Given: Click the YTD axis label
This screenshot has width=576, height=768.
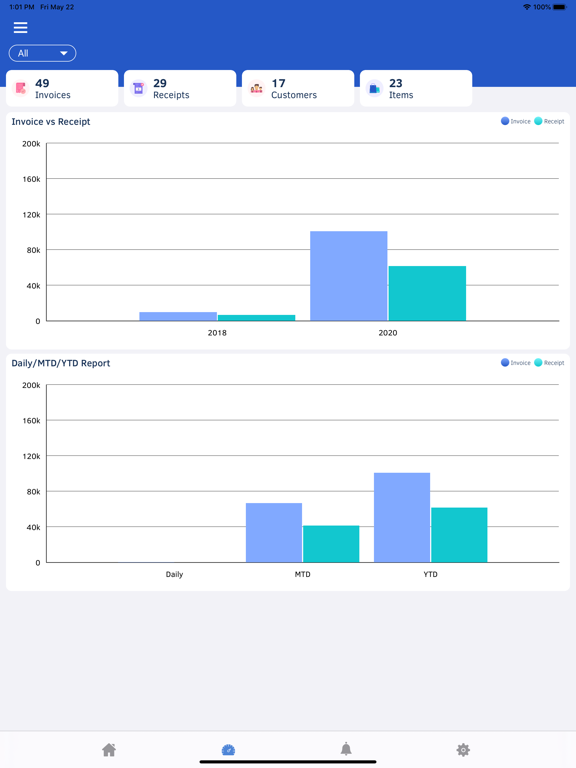Looking at the screenshot, I should (x=431, y=575).
